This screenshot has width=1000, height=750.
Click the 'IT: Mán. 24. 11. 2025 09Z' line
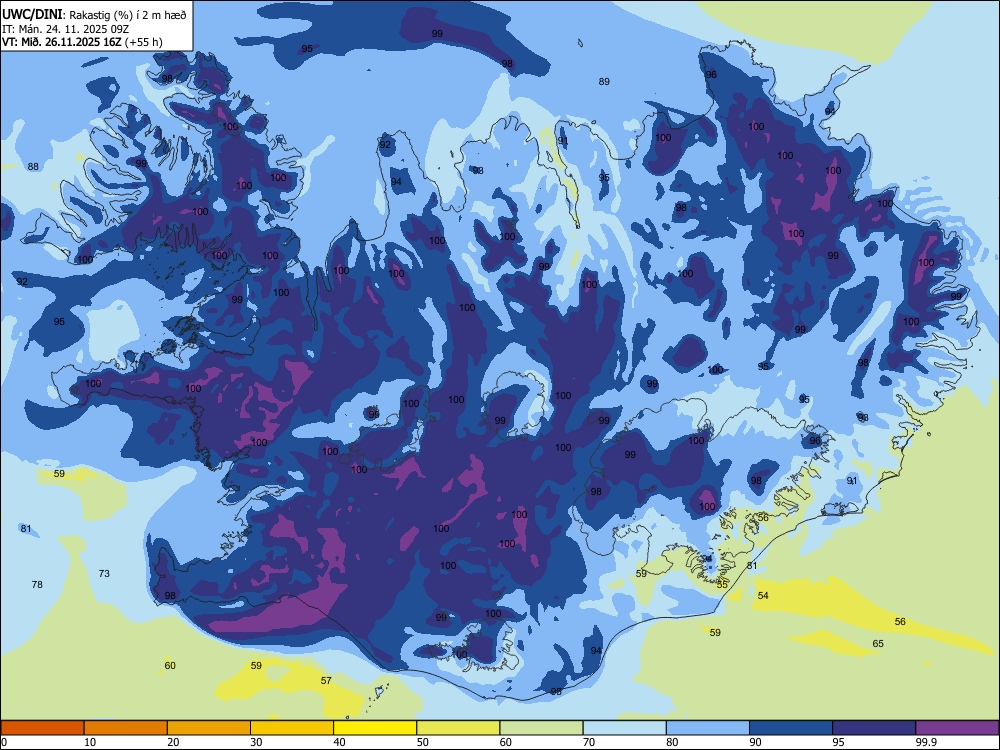pos(65,29)
